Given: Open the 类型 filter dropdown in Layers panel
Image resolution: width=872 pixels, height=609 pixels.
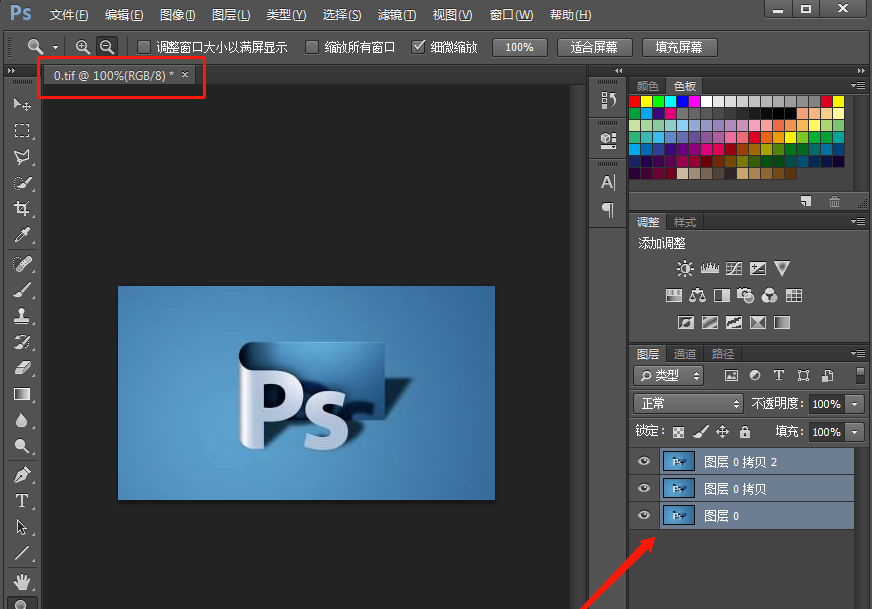Looking at the screenshot, I should [x=668, y=375].
